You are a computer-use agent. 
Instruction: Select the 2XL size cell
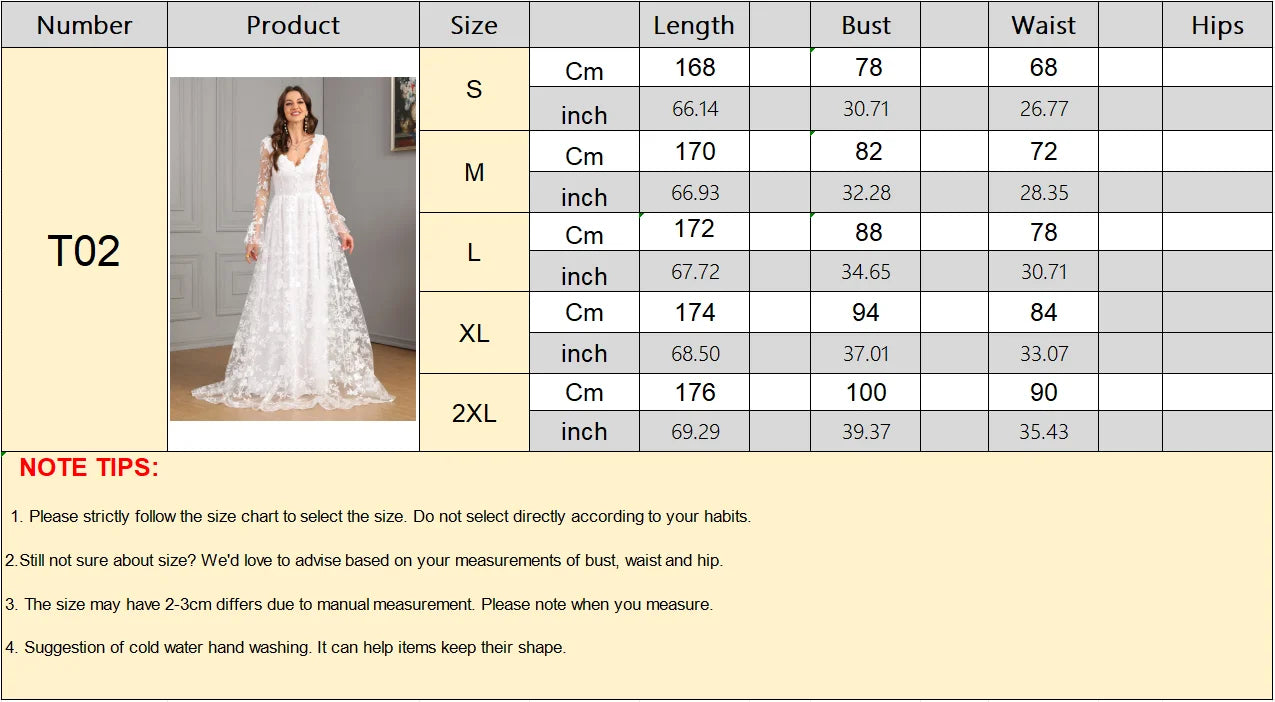474,412
